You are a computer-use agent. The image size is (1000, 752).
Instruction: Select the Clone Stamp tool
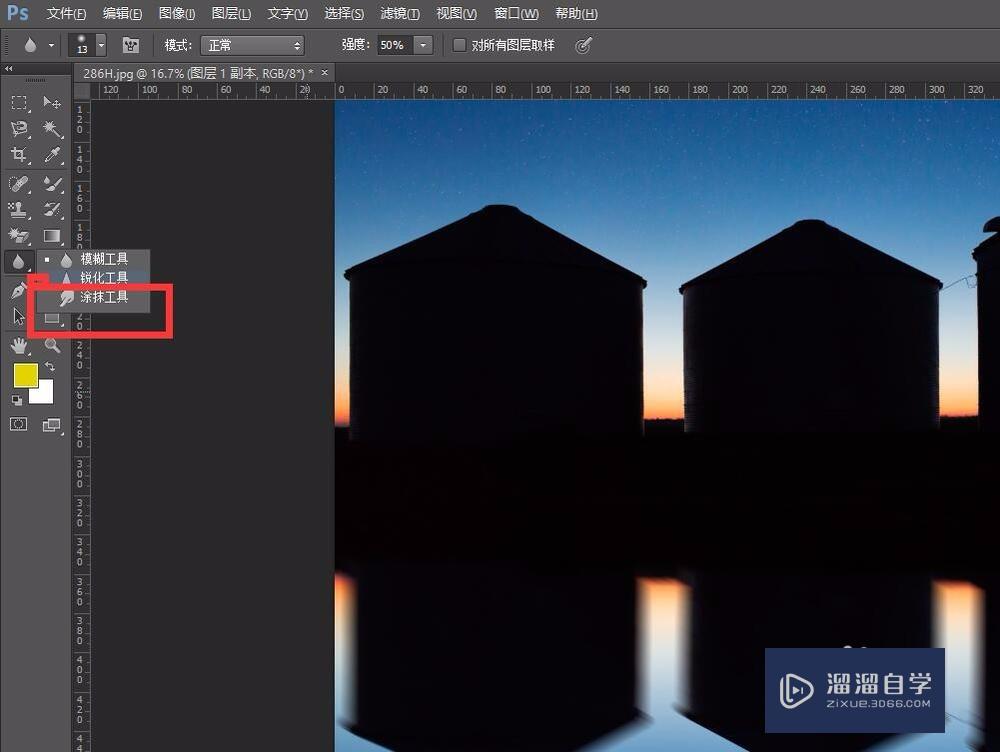(18, 210)
